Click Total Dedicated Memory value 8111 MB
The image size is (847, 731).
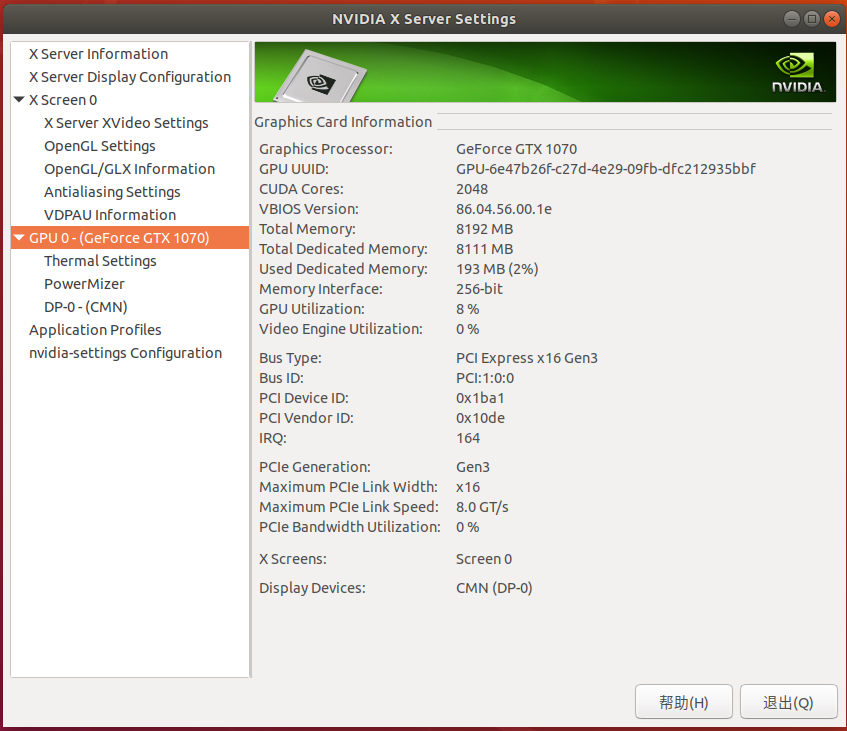point(484,249)
